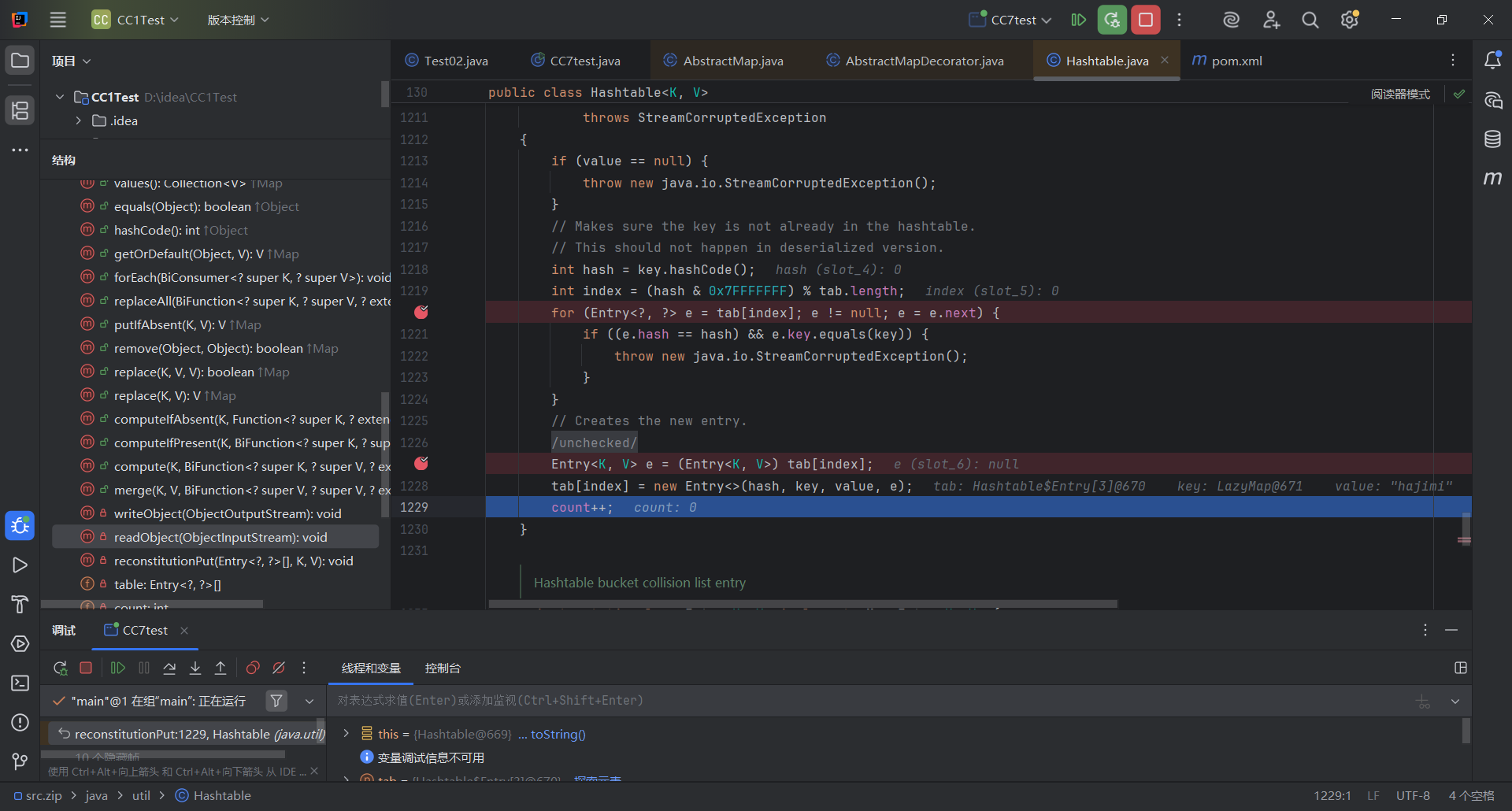This screenshot has height=811, width=1512.
Task: Click Step Out in debug toolbar
Action: coord(220,668)
